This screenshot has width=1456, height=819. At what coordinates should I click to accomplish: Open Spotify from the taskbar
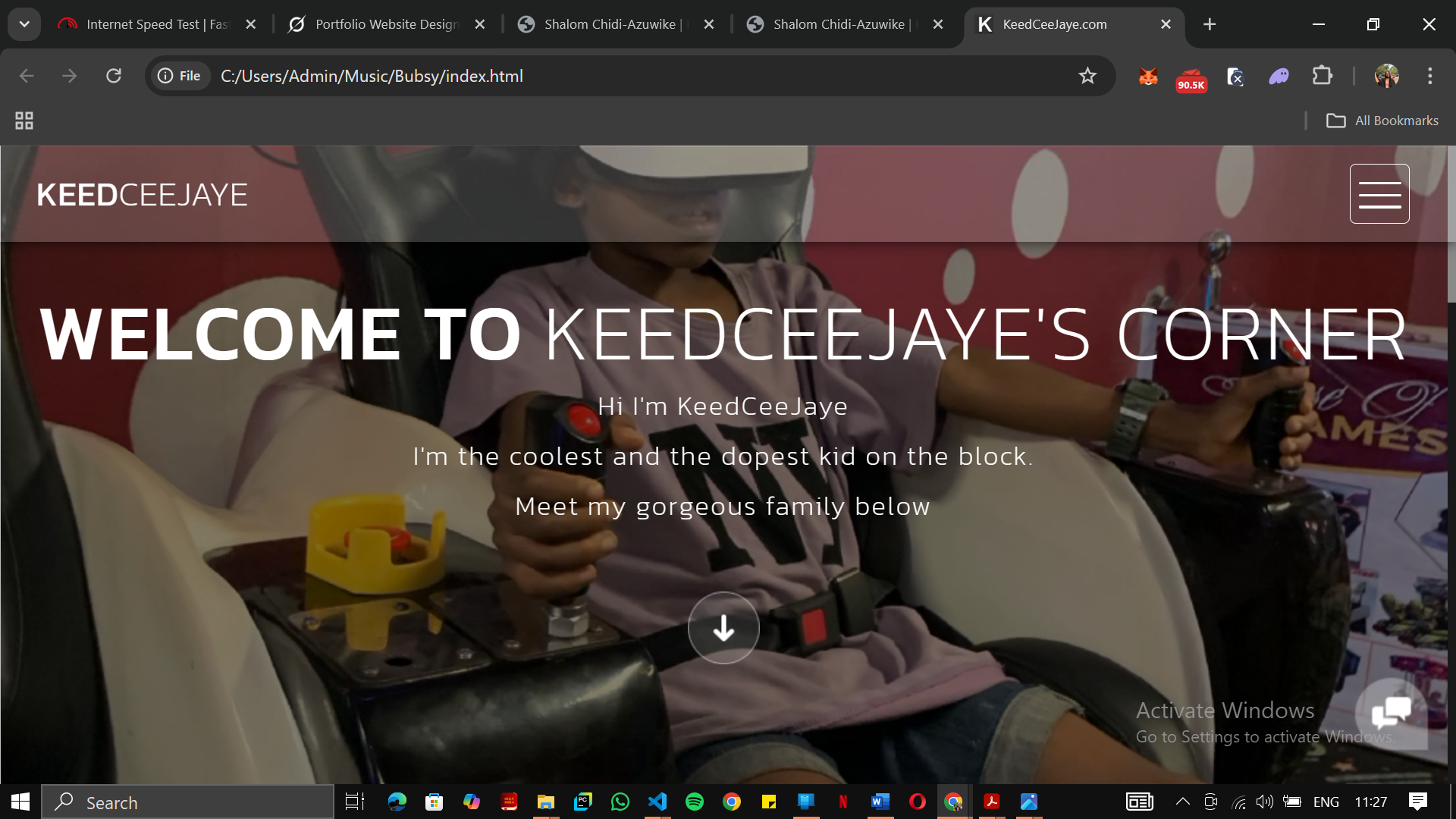694,802
